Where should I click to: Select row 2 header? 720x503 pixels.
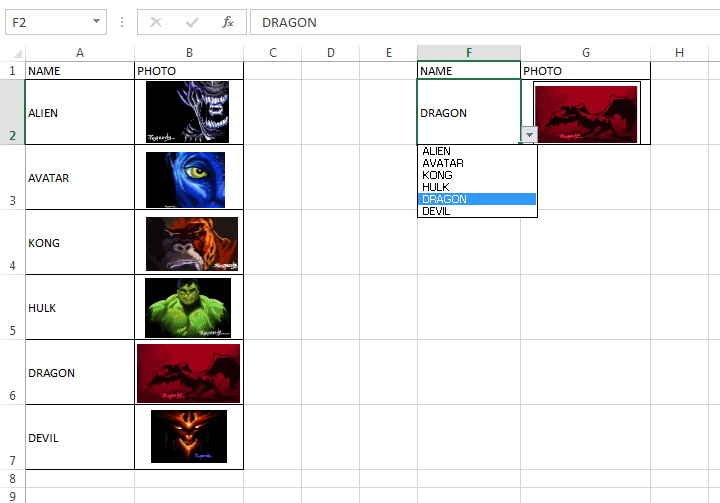[x=12, y=112]
